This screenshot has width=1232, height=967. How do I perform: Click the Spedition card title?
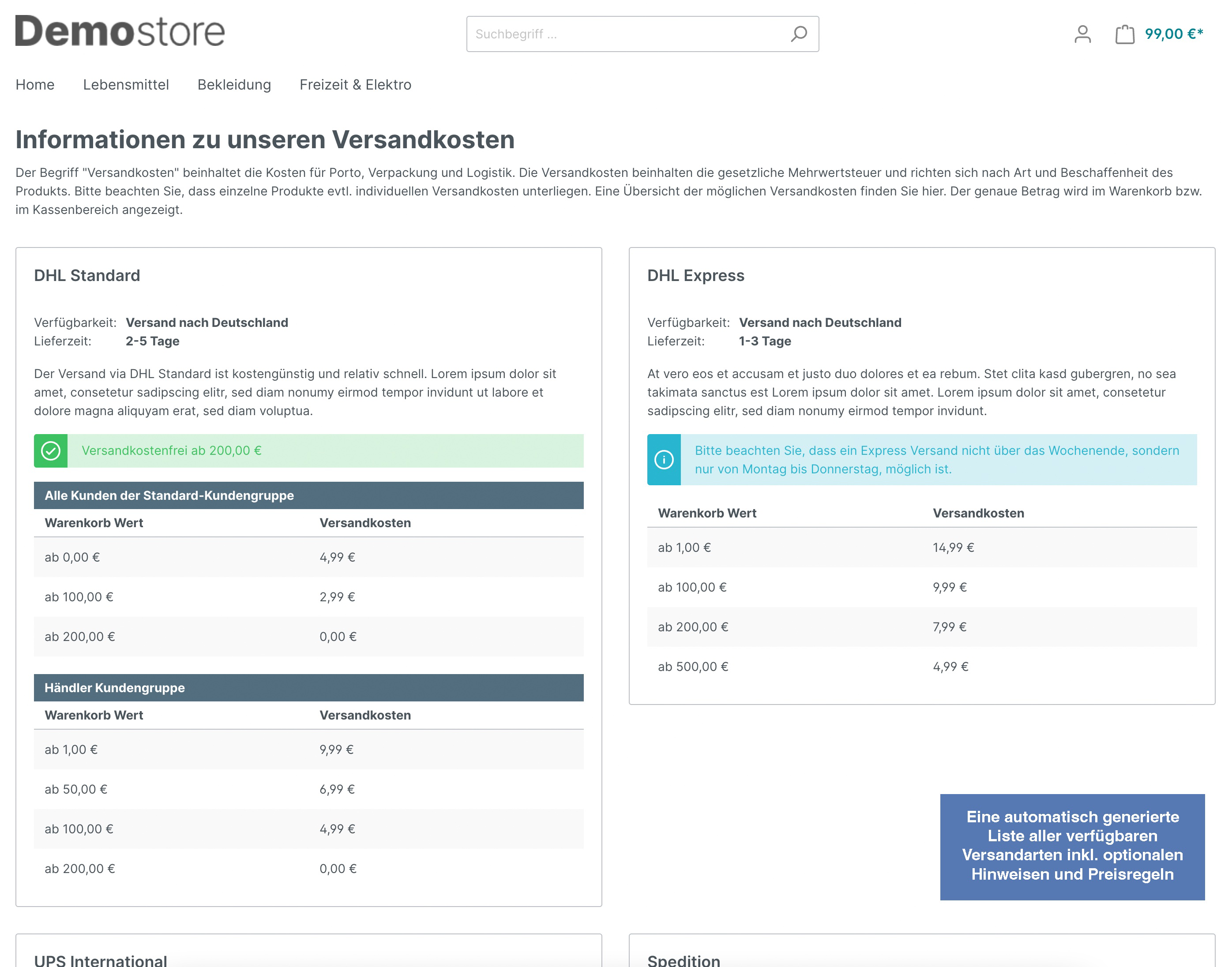click(684, 960)
